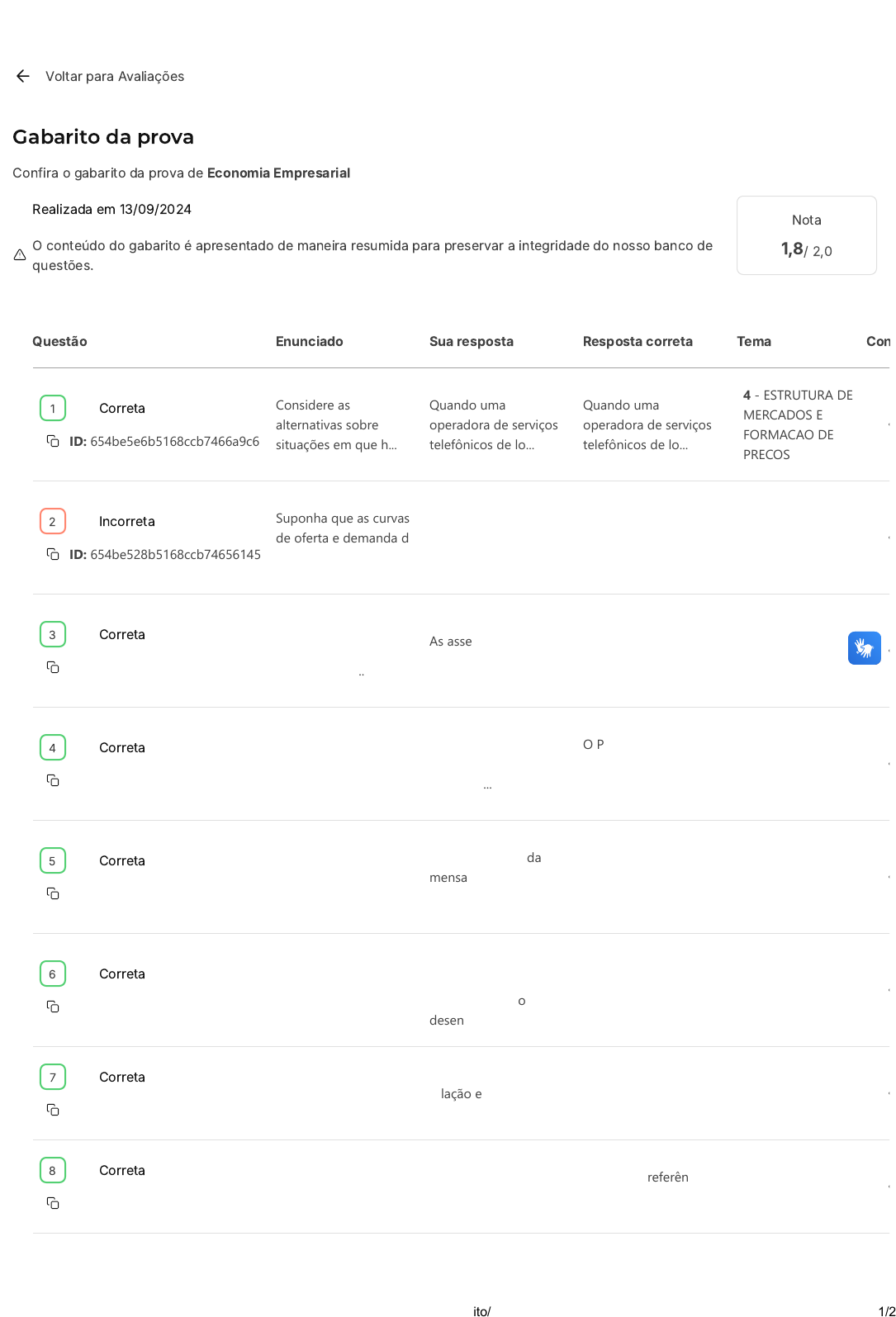Copy ID of question 1
The width and height of the screenshot is (896, 1317).
click(53, 441)
